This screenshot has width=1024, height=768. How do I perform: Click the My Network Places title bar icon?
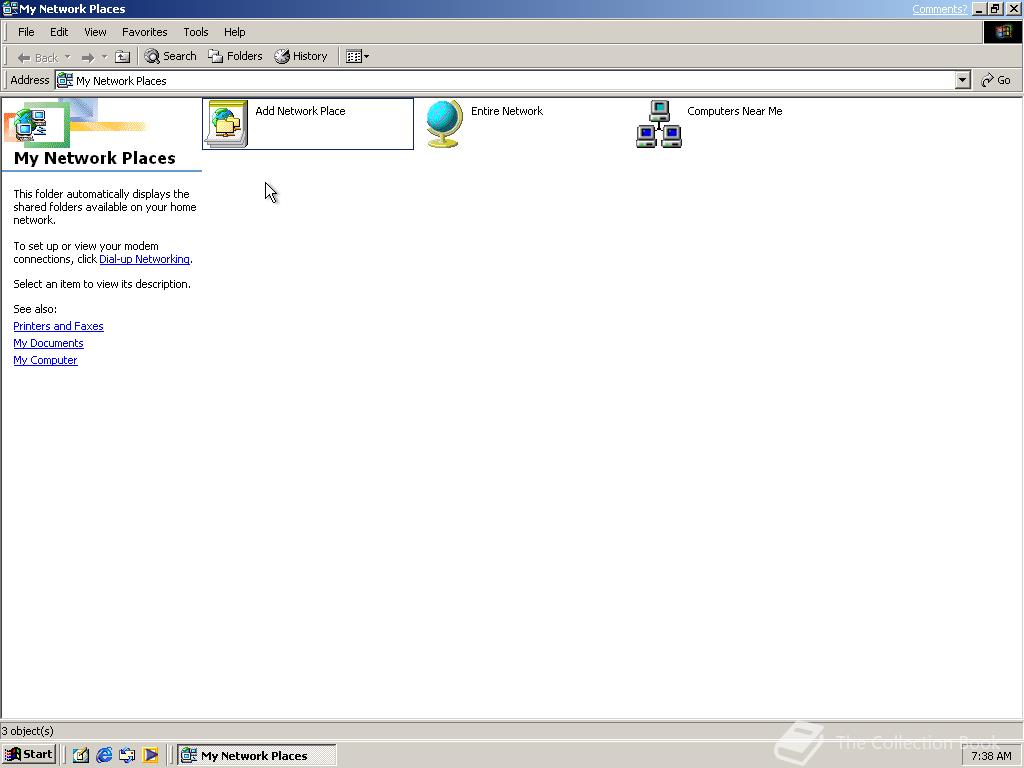(10, 9)
